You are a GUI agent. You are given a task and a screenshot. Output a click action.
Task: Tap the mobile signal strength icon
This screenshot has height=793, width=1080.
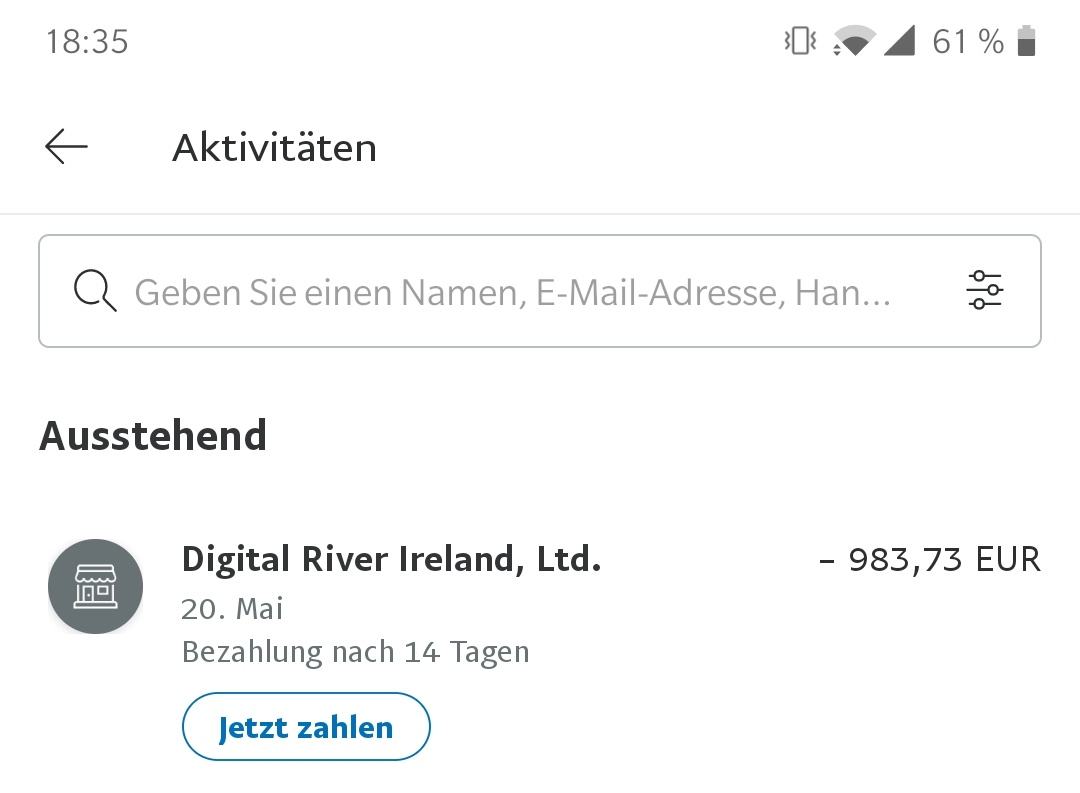point(899,41)
